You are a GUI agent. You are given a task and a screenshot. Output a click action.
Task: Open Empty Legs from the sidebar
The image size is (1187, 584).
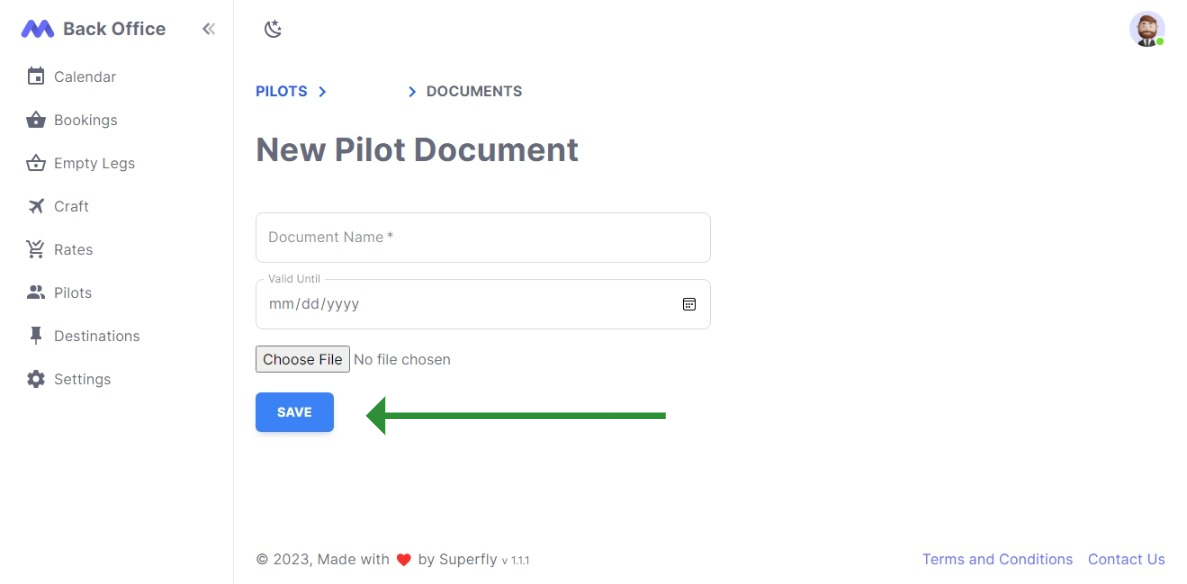tap(34, 162)
